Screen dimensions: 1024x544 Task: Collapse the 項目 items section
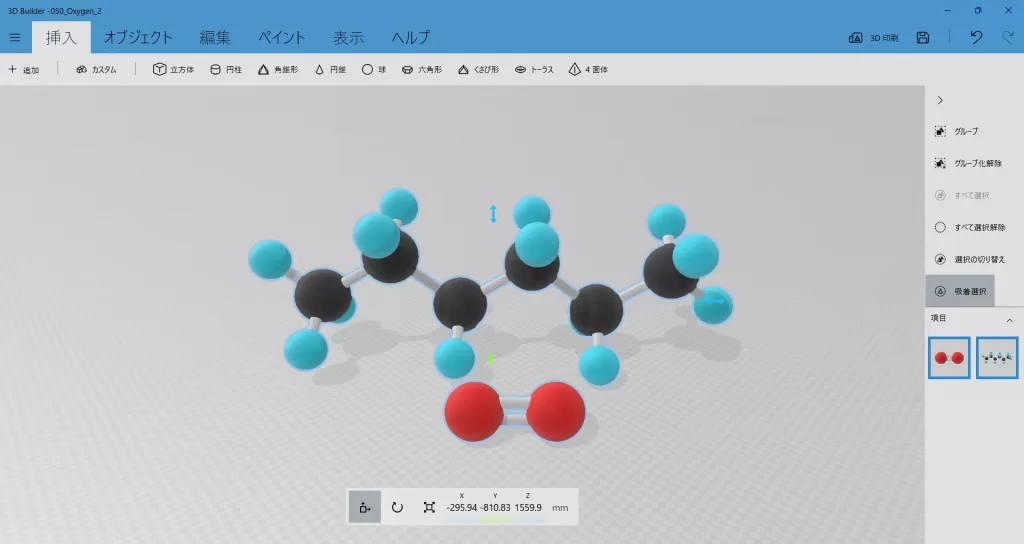1009,319
